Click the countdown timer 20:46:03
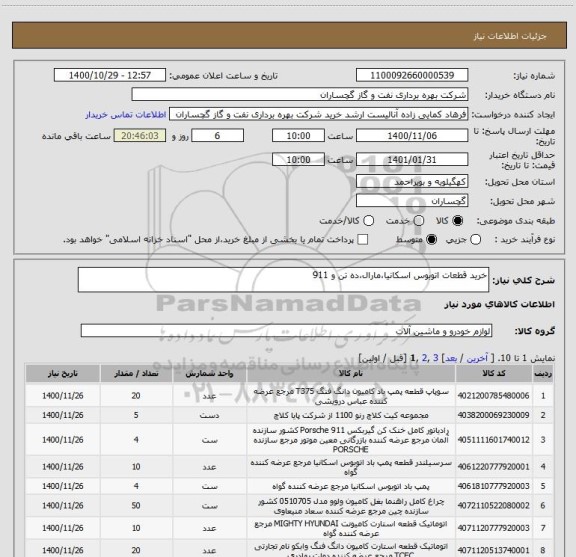 pos(140,136)
